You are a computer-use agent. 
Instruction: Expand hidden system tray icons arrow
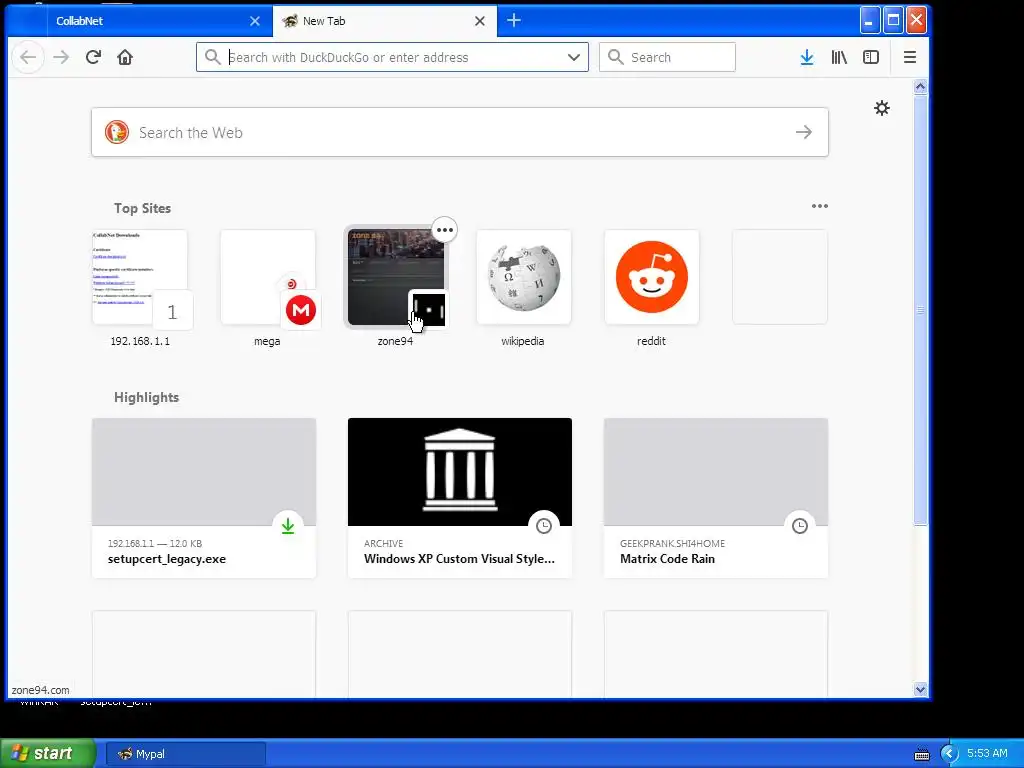click(x=948, y=754)
